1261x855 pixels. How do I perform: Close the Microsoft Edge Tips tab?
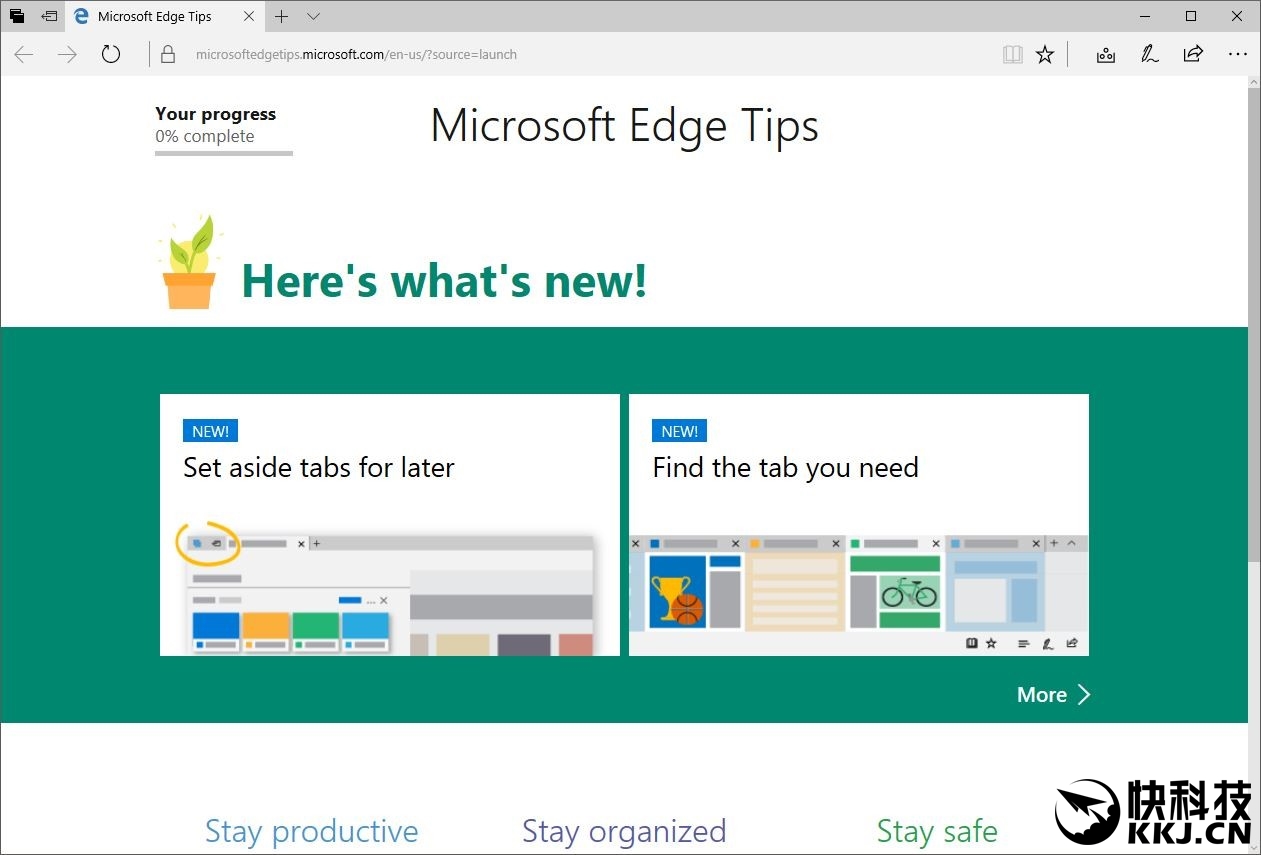click(x=249, y=16)
